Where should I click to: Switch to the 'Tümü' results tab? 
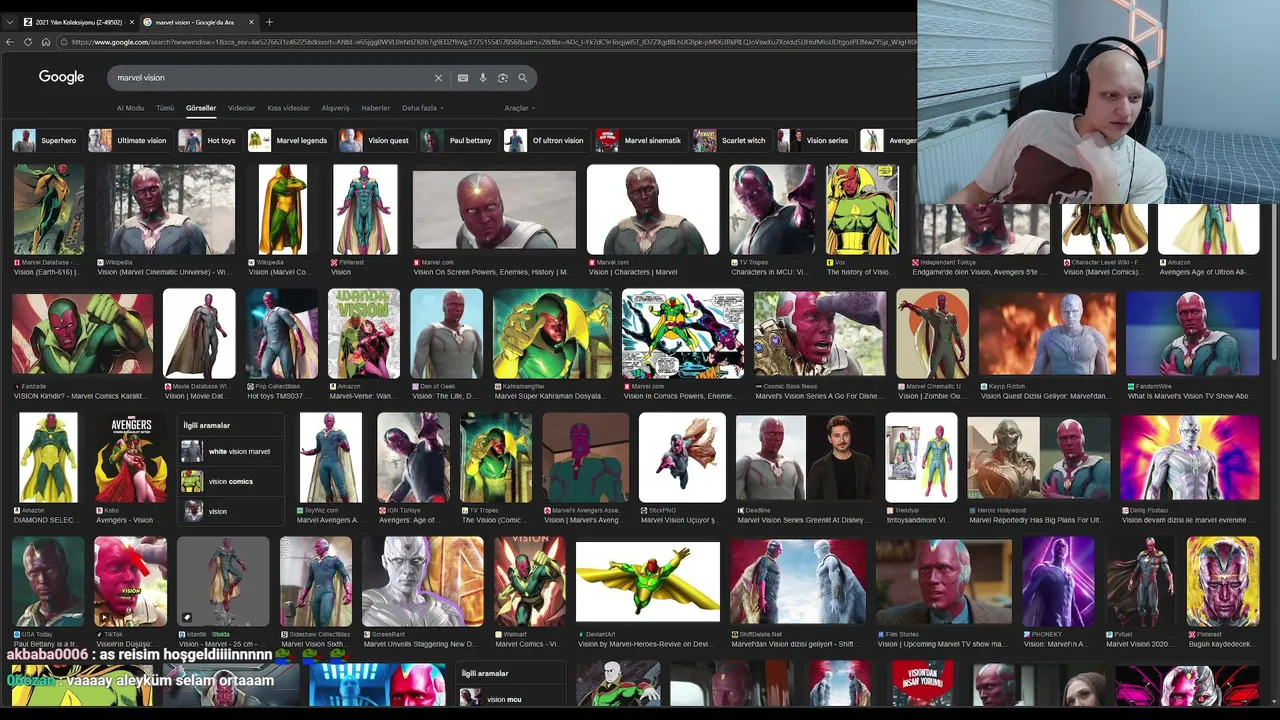[165, 108]
